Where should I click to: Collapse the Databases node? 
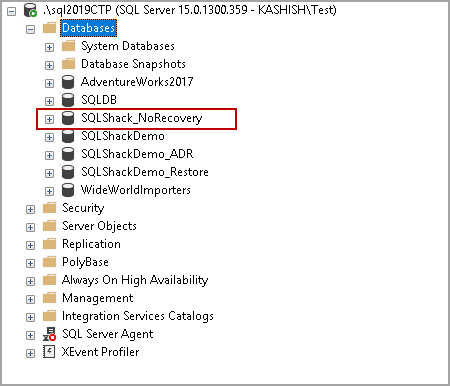pyautogui.click(x=30, y=30)
